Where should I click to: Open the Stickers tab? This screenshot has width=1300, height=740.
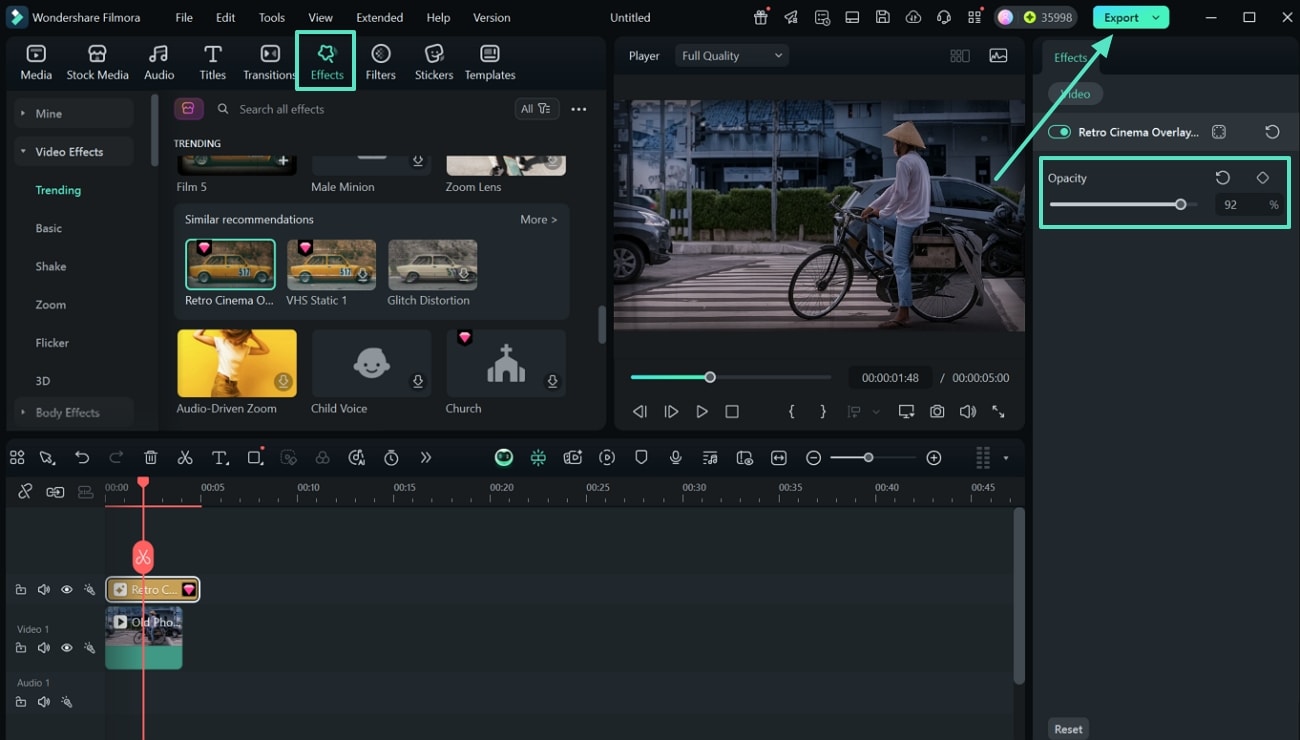click(434, 62)
